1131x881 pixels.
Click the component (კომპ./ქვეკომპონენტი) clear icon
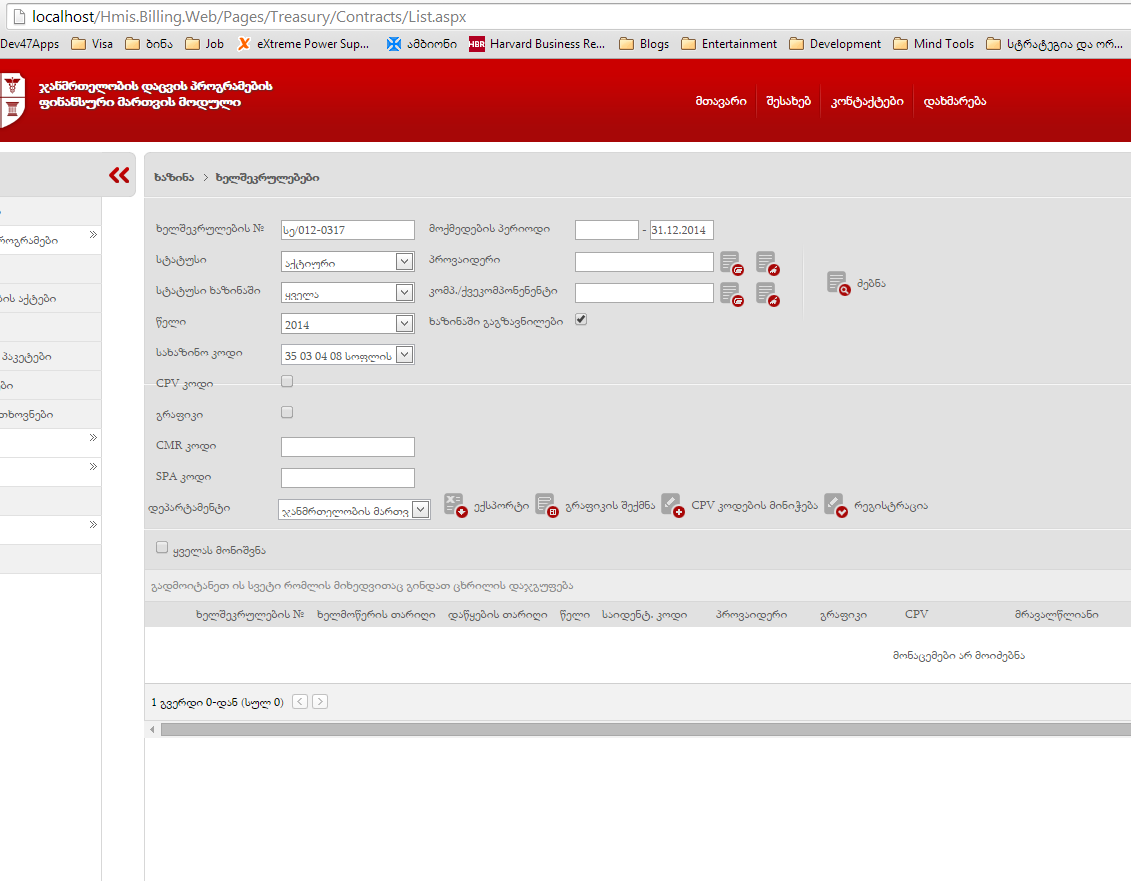tap(767, 294)
